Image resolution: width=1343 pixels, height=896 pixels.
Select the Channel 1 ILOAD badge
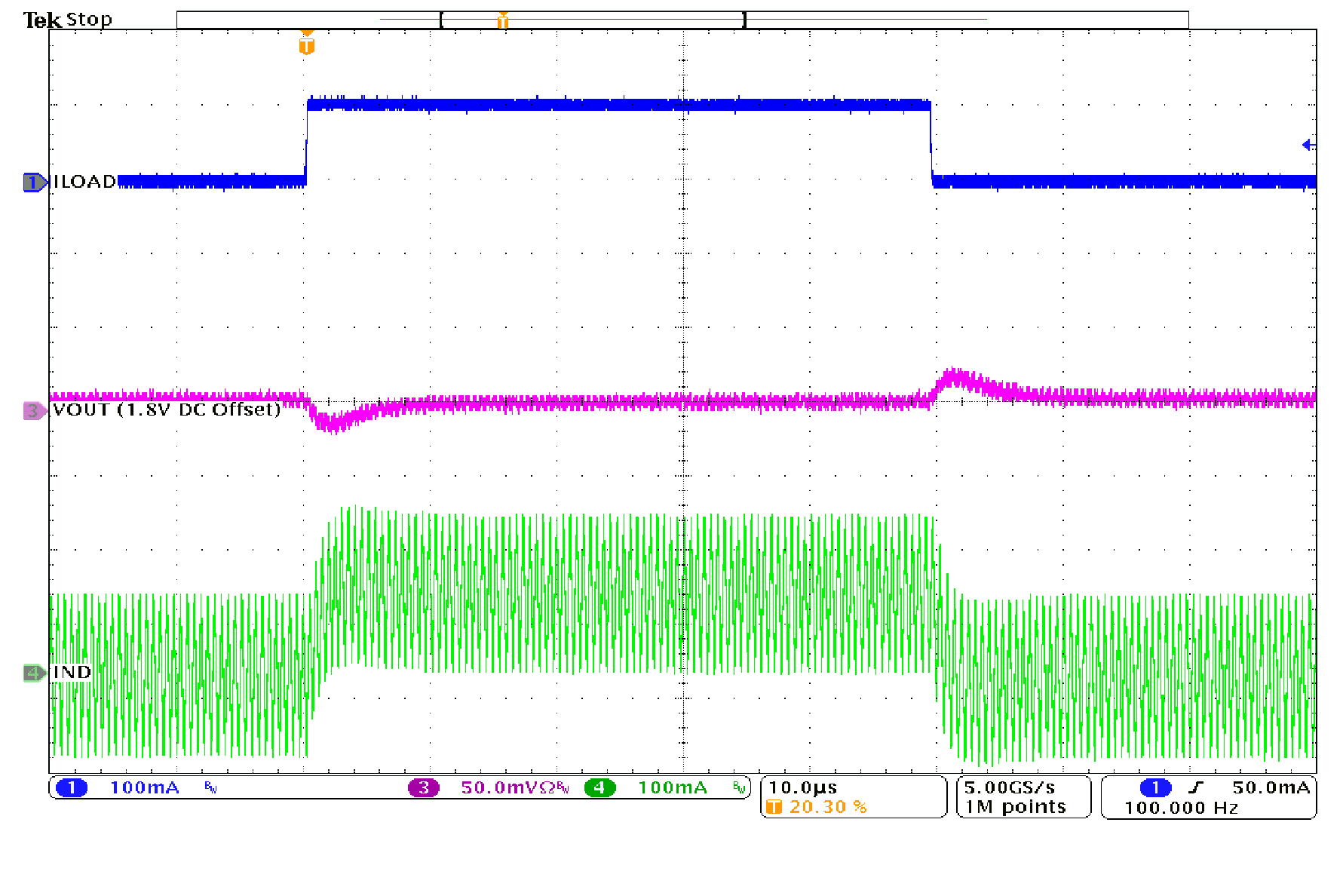[34, 182]
